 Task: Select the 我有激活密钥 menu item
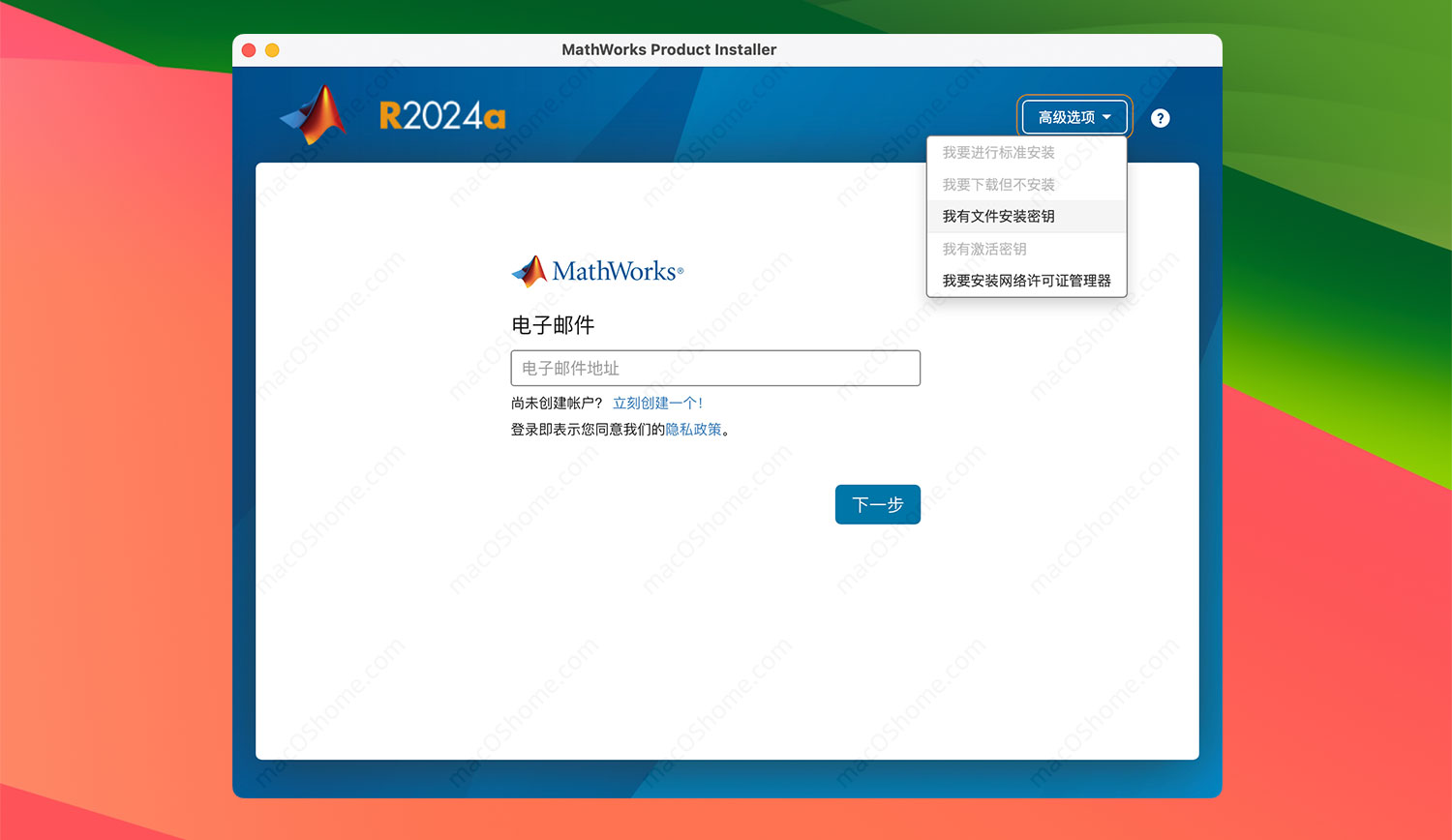(983, 249)
